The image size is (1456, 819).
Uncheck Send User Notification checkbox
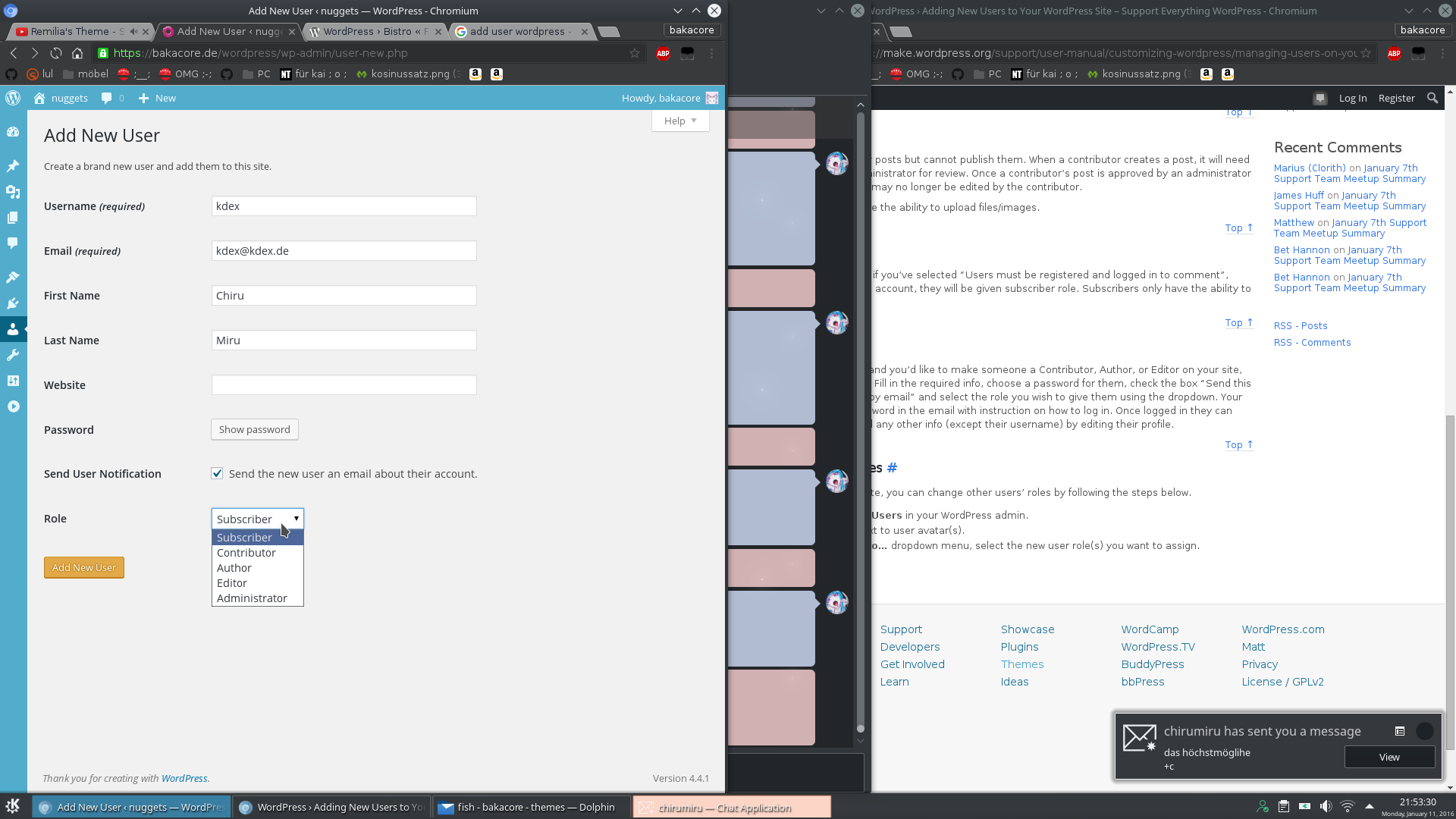click(217, 473)
